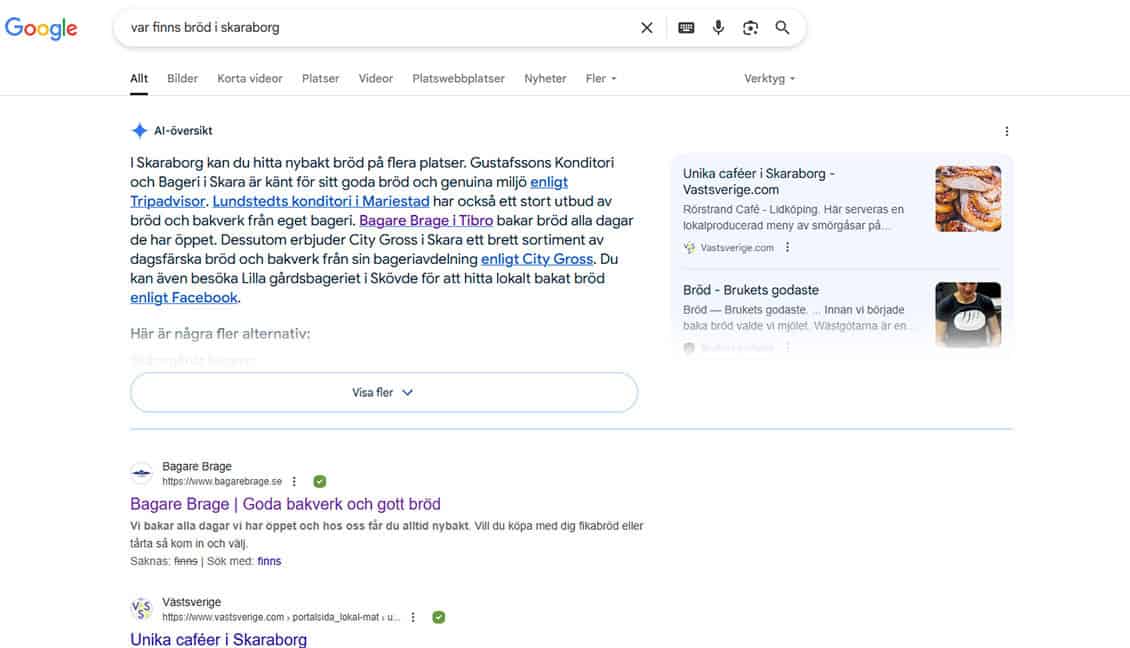Open the Verktyg dropdown

pos(766,78)
